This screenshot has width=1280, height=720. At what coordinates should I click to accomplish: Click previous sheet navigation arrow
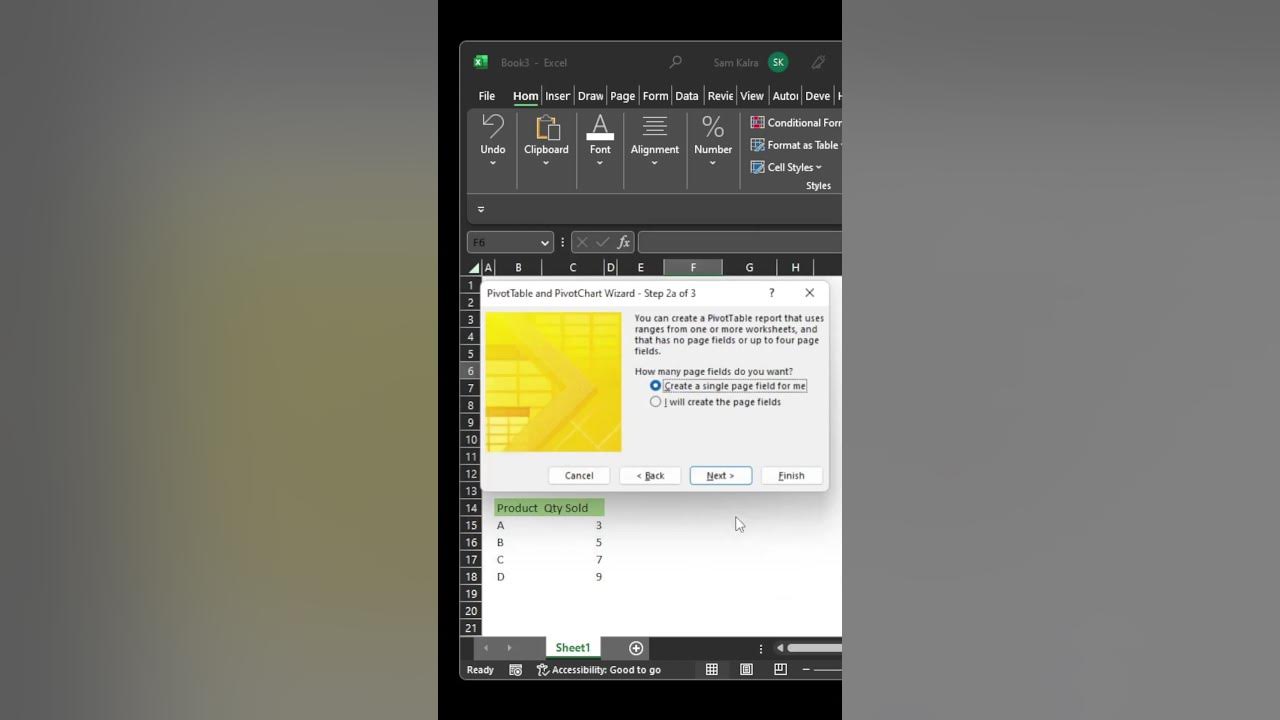[x=487, y=648]
